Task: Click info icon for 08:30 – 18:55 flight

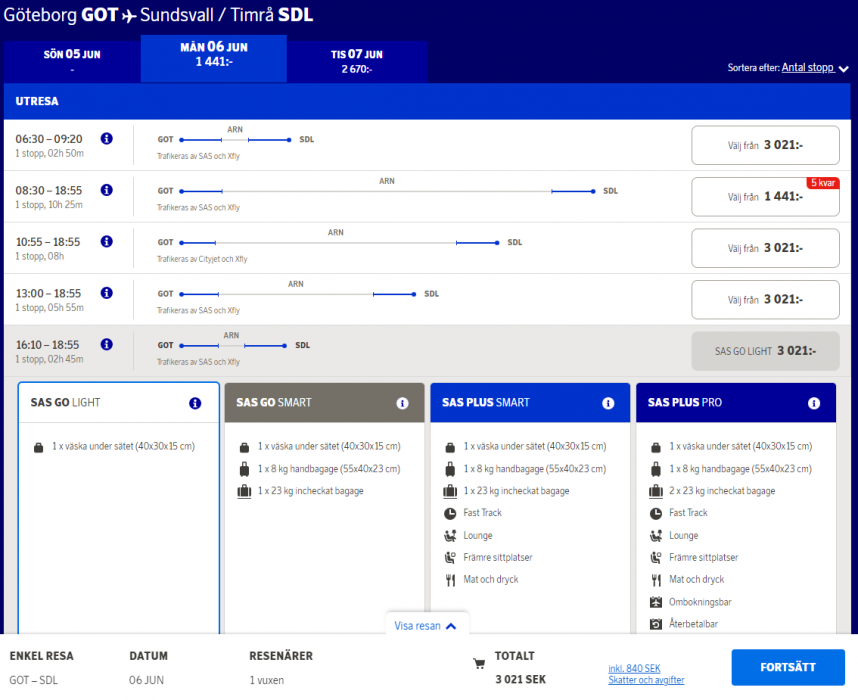Action: [107, 190]
